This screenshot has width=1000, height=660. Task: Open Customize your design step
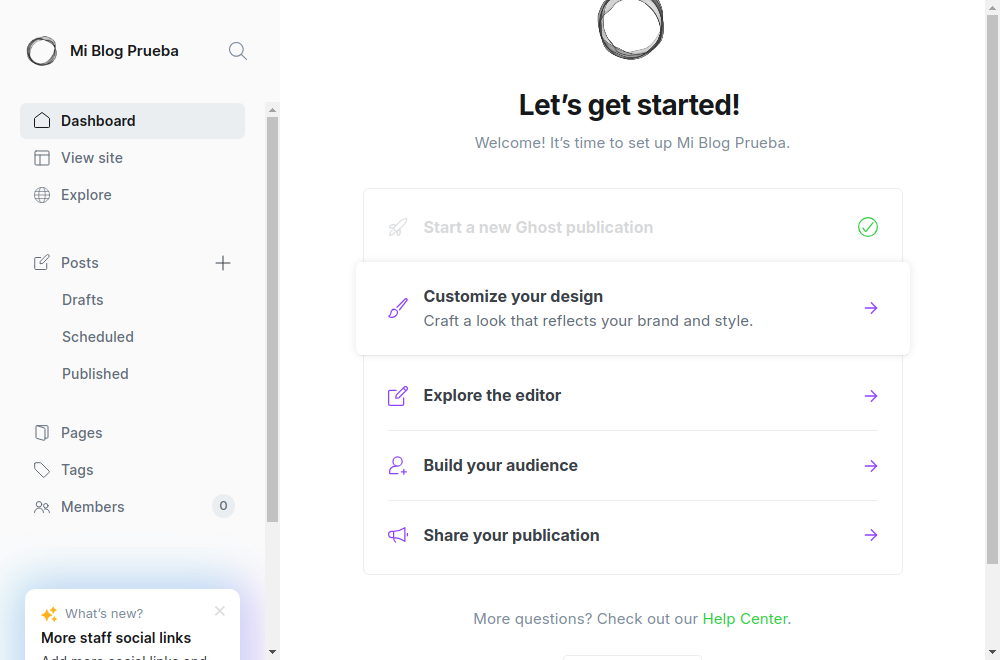[x=633, y=308]
